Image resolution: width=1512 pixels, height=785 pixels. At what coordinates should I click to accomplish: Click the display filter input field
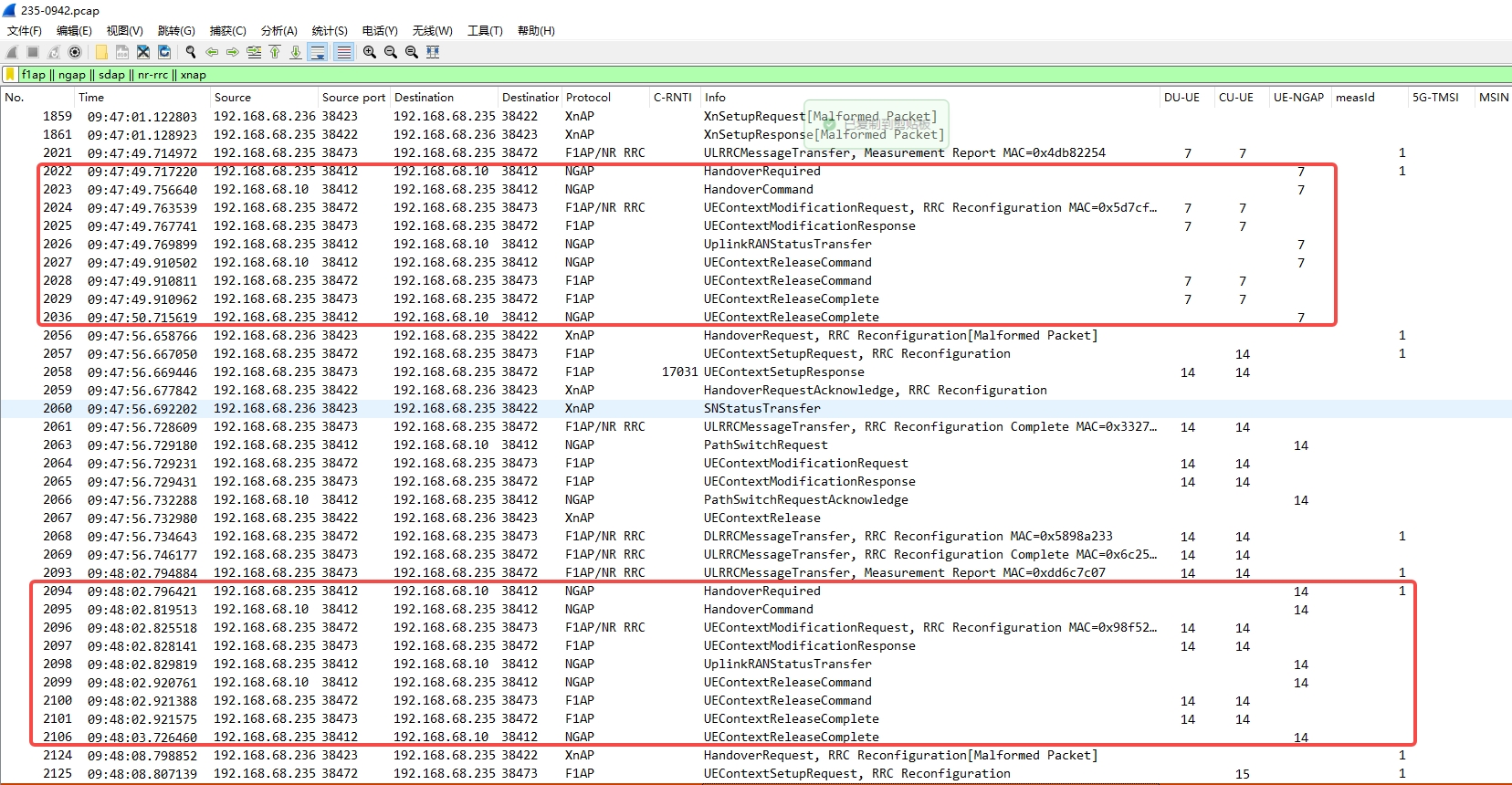[765, 75]
